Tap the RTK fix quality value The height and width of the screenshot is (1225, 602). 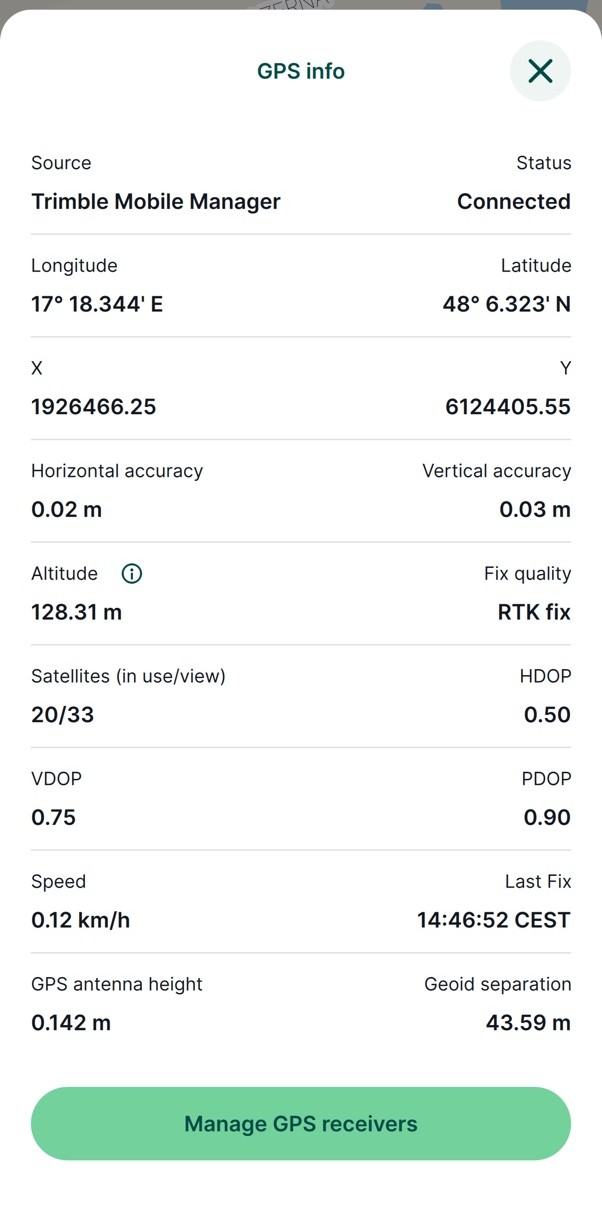(534, 612)
